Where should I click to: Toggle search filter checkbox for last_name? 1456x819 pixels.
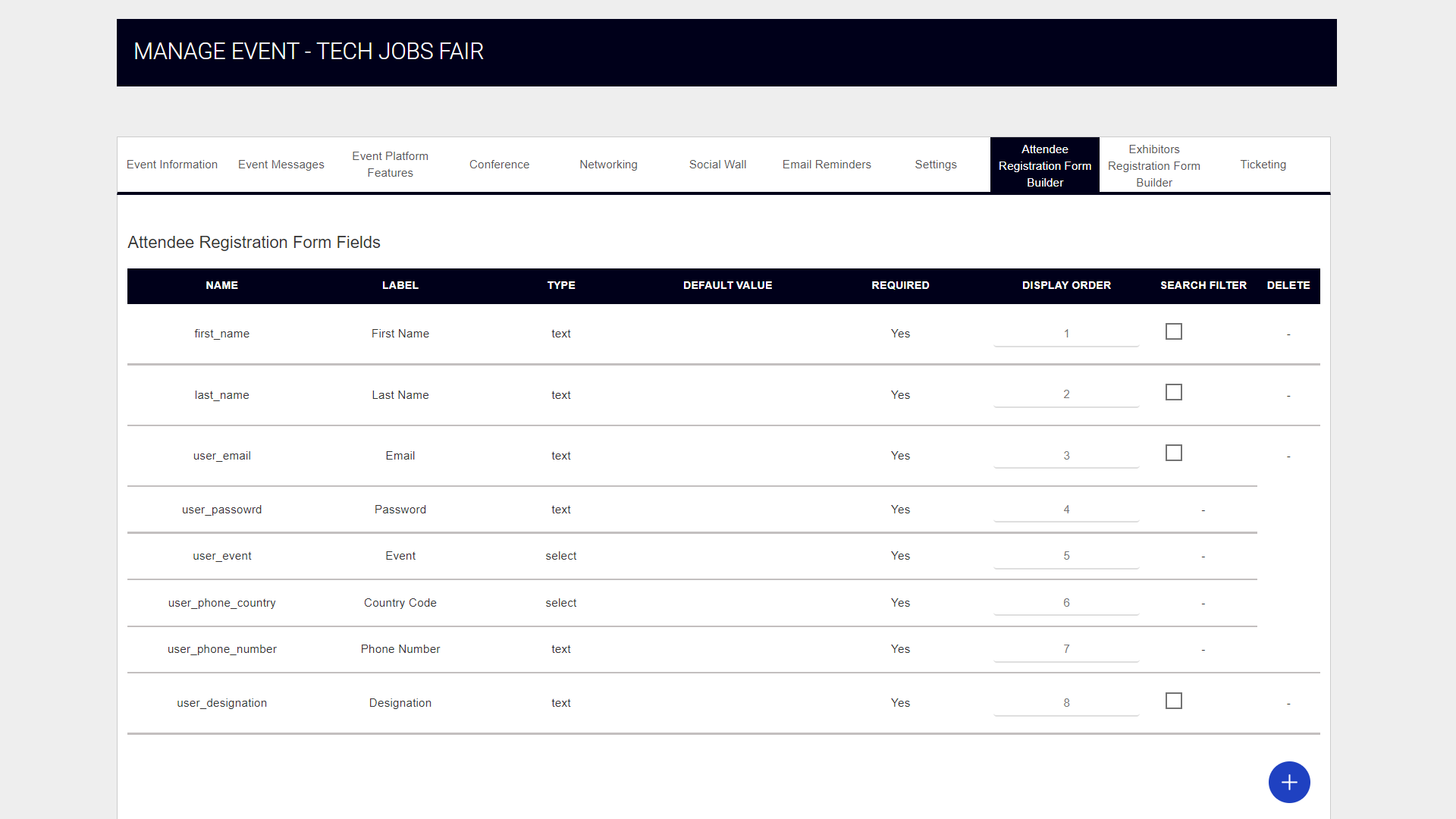1174,392
